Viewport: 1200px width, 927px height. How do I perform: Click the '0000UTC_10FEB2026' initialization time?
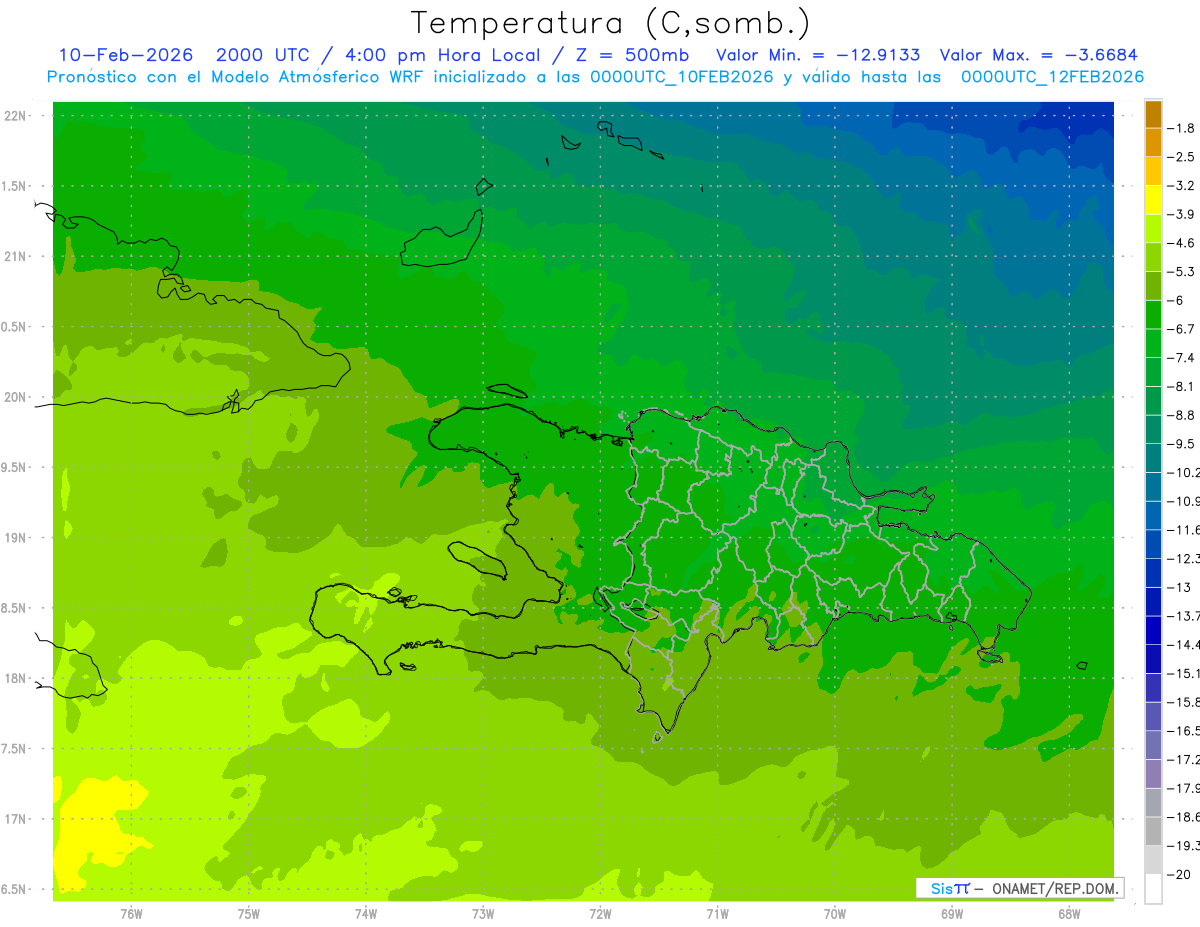pyautogui.click(x=681, y=77)
